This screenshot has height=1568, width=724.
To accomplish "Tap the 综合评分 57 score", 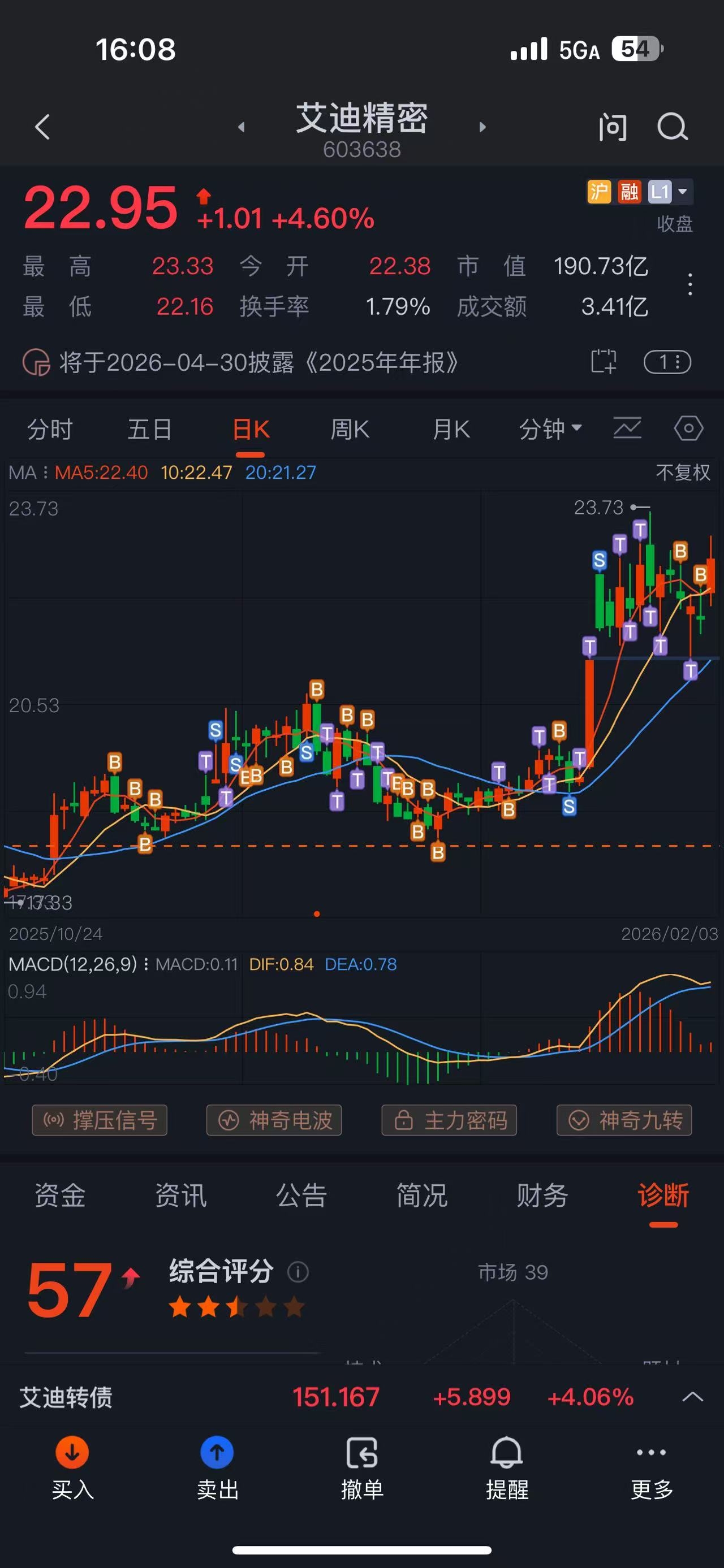I will [x=70, y=1290].
